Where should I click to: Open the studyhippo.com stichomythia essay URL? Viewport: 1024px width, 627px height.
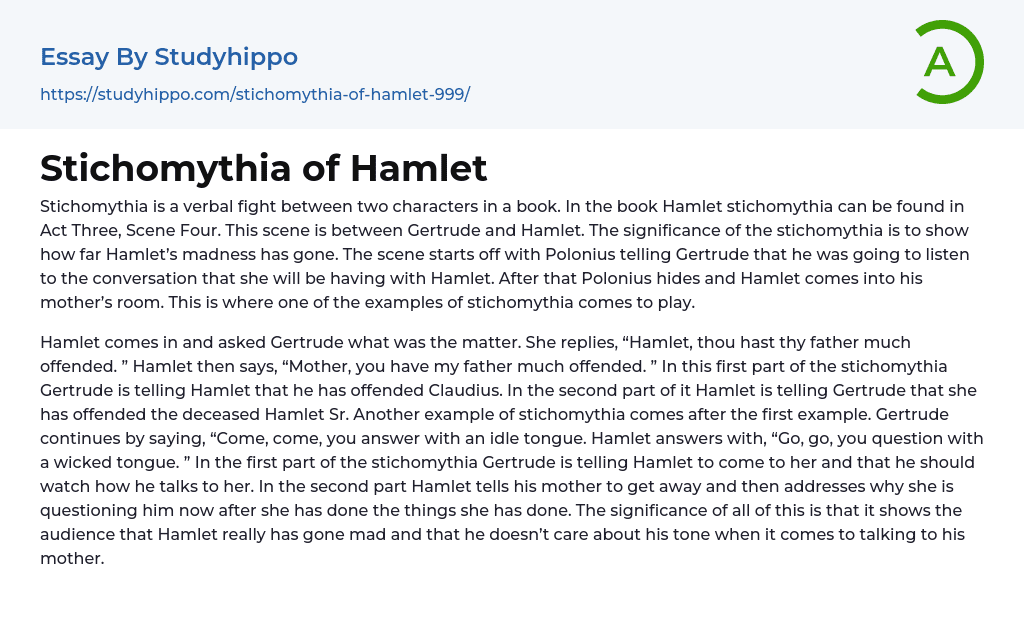tap(254, 94)
